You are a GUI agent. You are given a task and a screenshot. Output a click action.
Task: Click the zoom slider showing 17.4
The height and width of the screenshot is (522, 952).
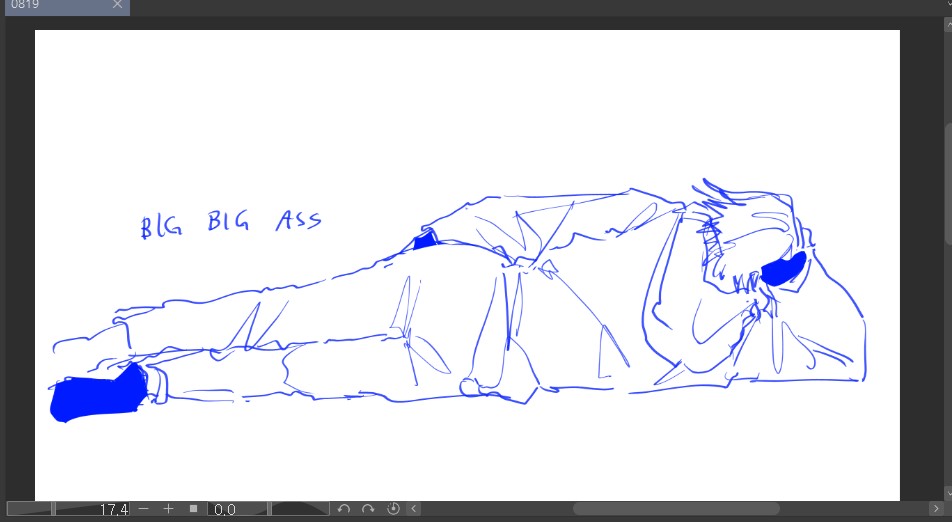pyautogui.click(x=69, y=509)
